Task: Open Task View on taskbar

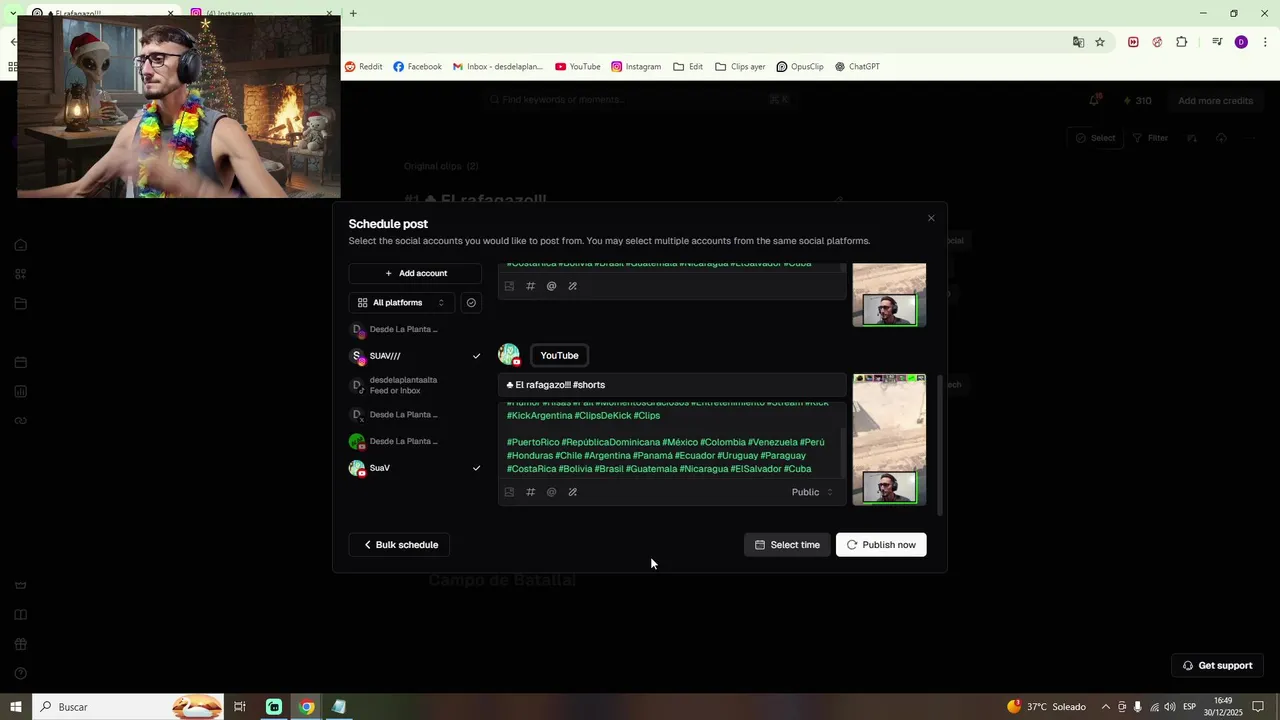Action: pos(240,707)
